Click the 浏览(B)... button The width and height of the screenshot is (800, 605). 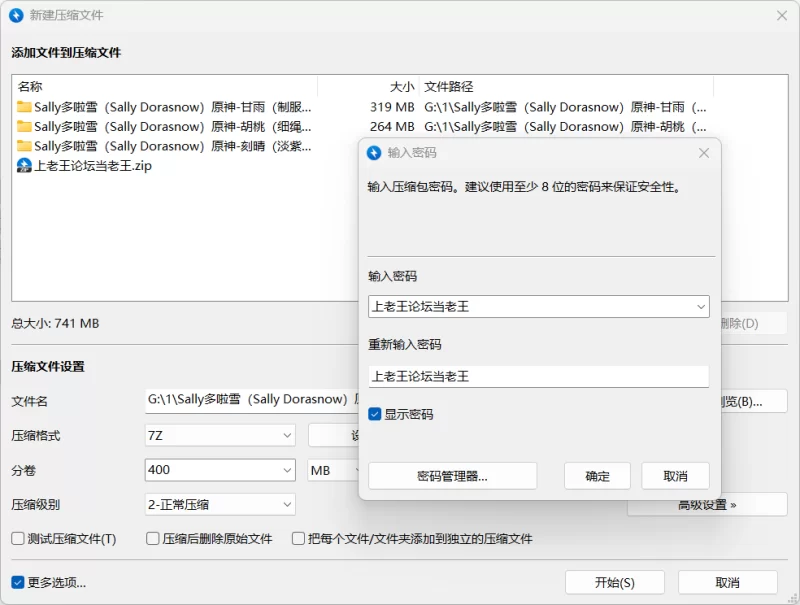754,401
